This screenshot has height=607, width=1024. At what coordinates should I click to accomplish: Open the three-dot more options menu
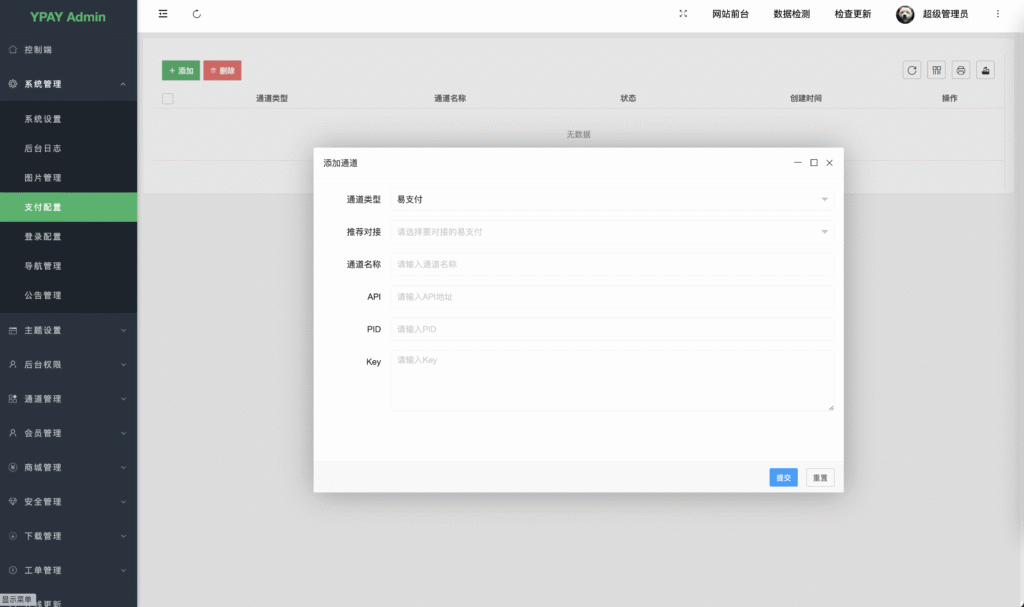(x=997, y=14)
